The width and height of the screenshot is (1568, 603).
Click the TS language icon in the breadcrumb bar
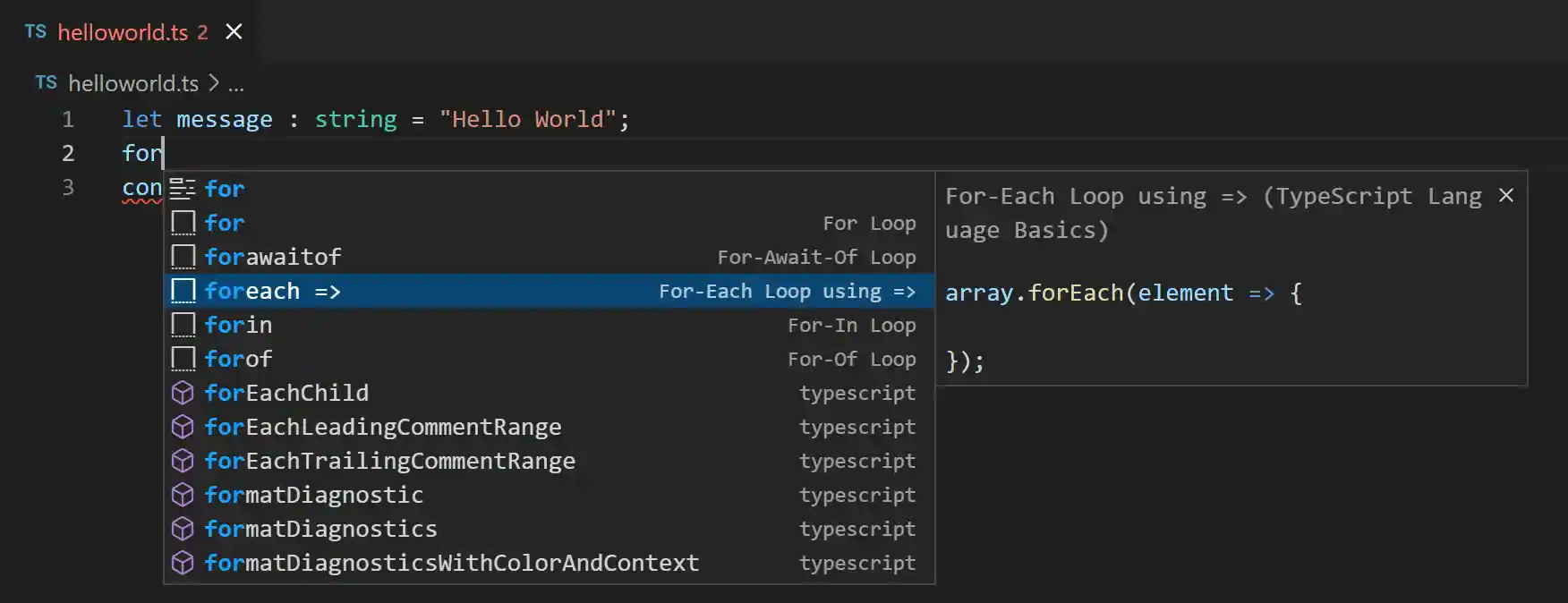pyautogui.click(x=46, y=82)
